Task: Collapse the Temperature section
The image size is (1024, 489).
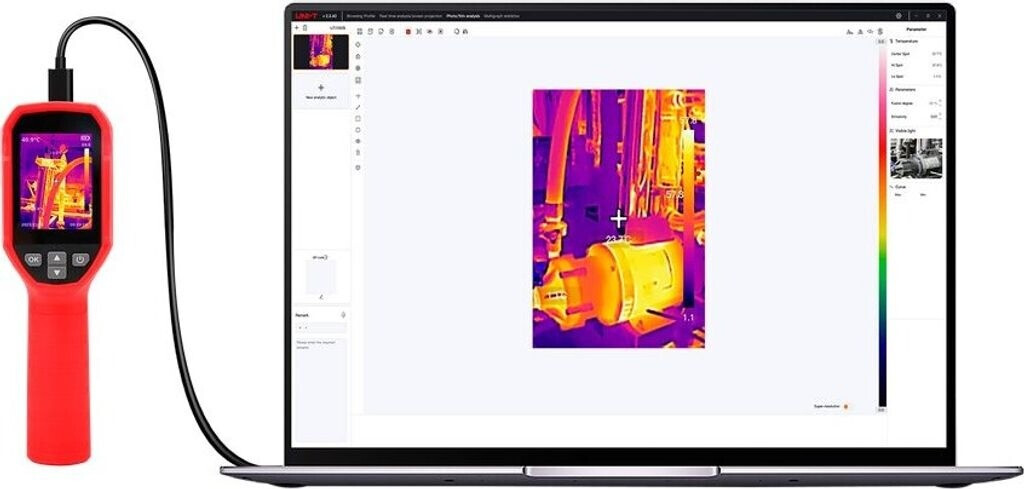Action: [891, 41]
